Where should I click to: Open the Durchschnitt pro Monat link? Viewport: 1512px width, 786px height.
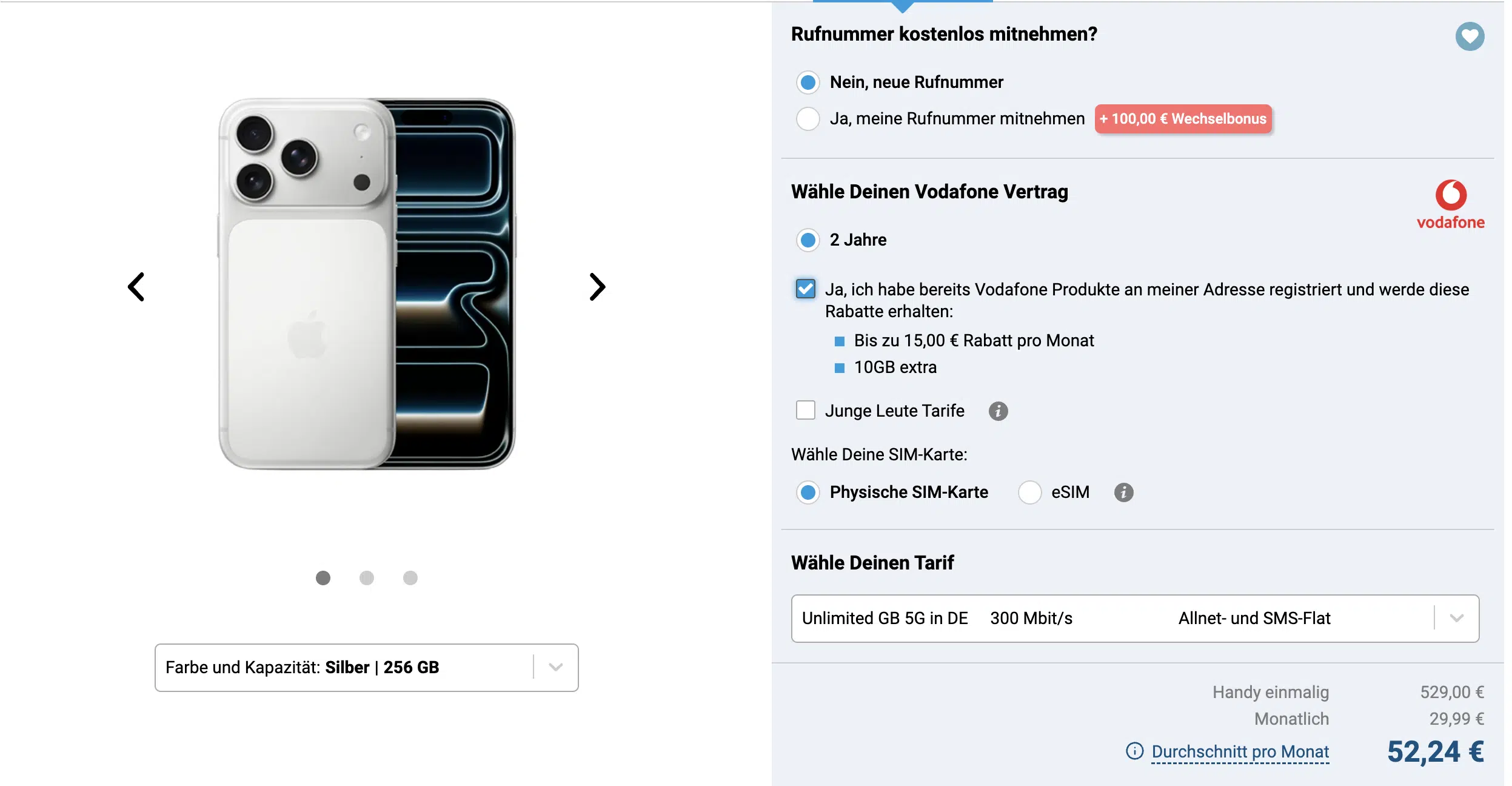pos(1240,752)
